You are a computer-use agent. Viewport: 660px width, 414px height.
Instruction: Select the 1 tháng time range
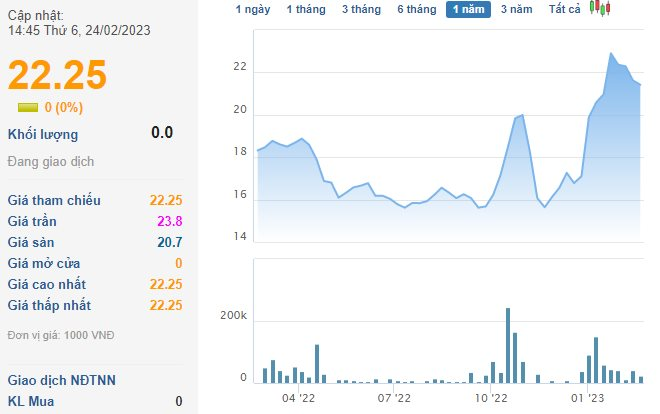(x=306, y=9)
